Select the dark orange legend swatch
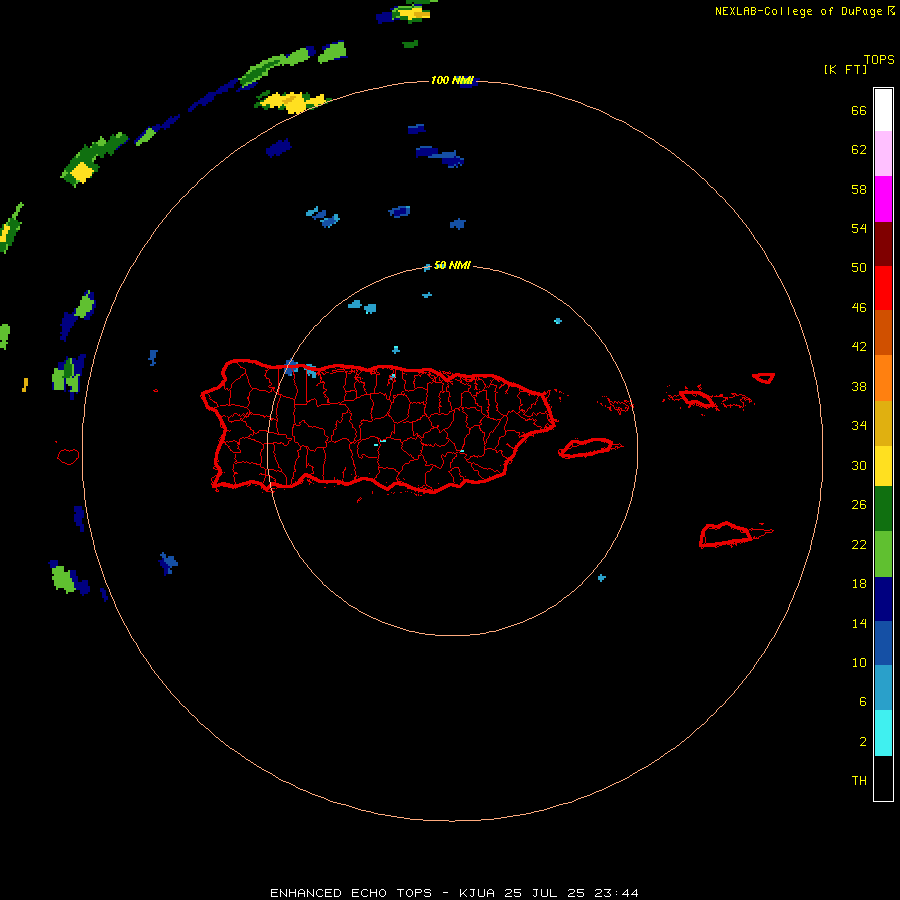The image size is (900, 900). point(883,332)
